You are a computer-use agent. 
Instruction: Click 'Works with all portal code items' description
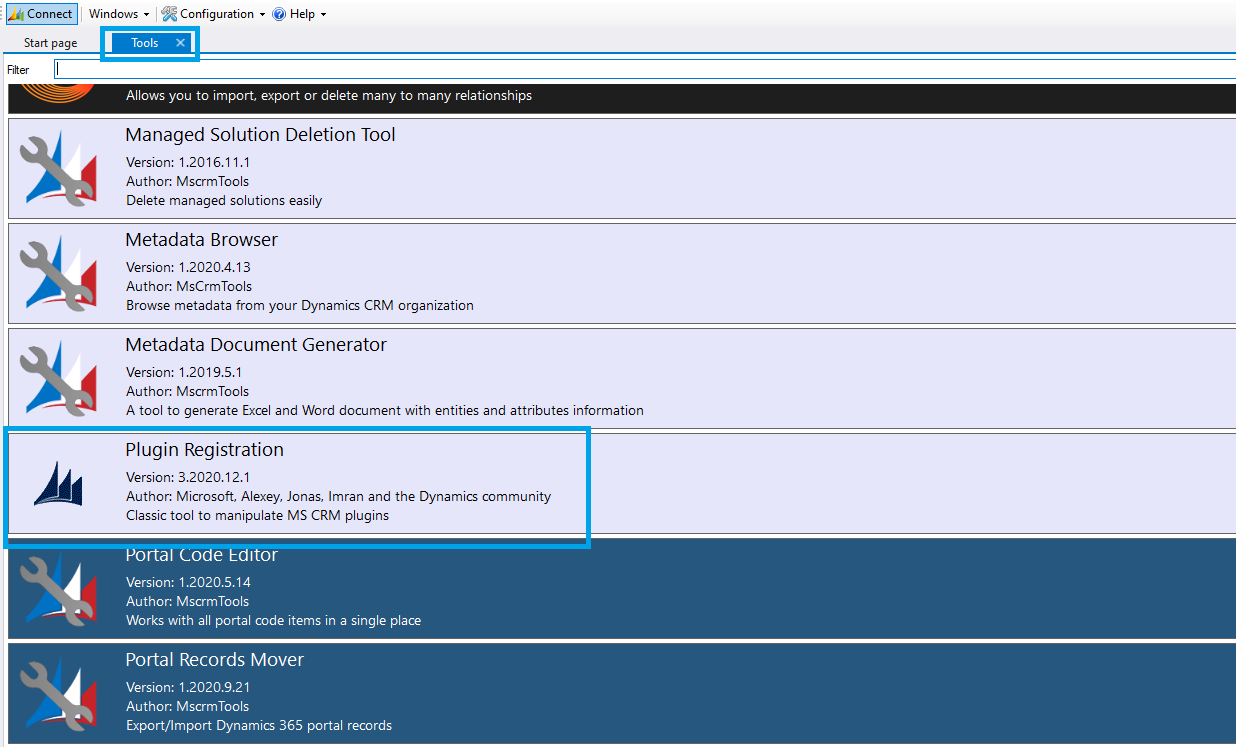point(273,620)
